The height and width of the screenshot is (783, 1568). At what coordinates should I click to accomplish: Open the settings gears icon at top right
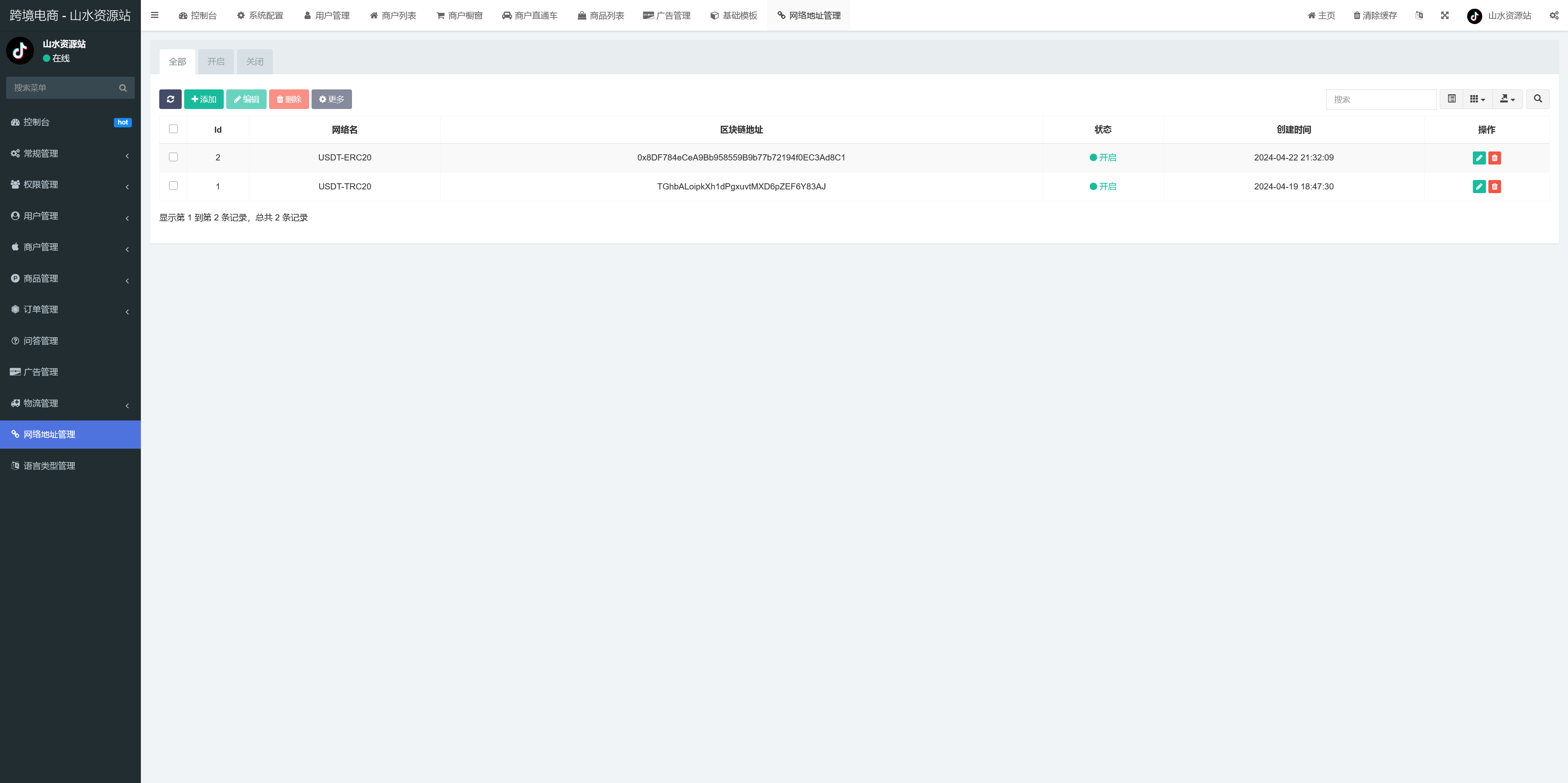[x=1553, y=15]
